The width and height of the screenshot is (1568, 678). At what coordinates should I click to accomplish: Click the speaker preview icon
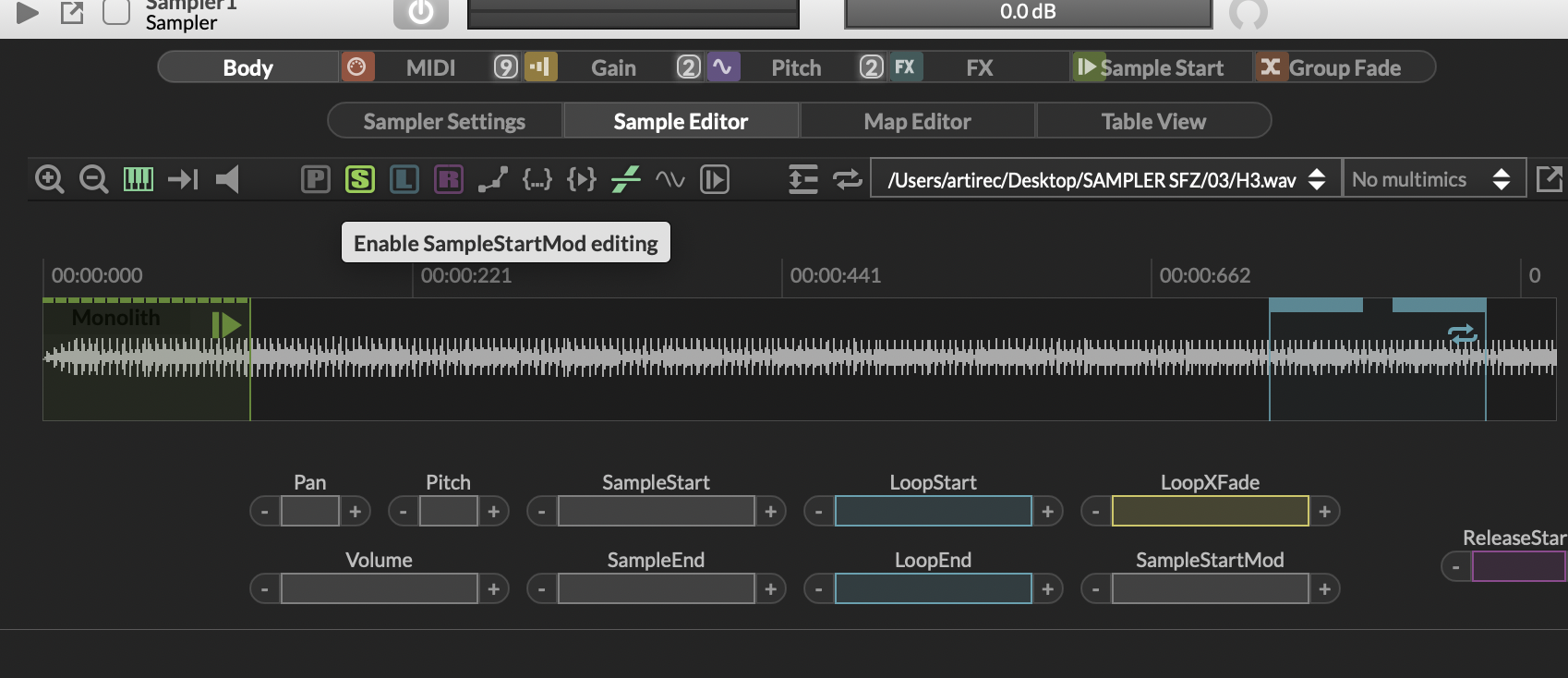(227, 179)
